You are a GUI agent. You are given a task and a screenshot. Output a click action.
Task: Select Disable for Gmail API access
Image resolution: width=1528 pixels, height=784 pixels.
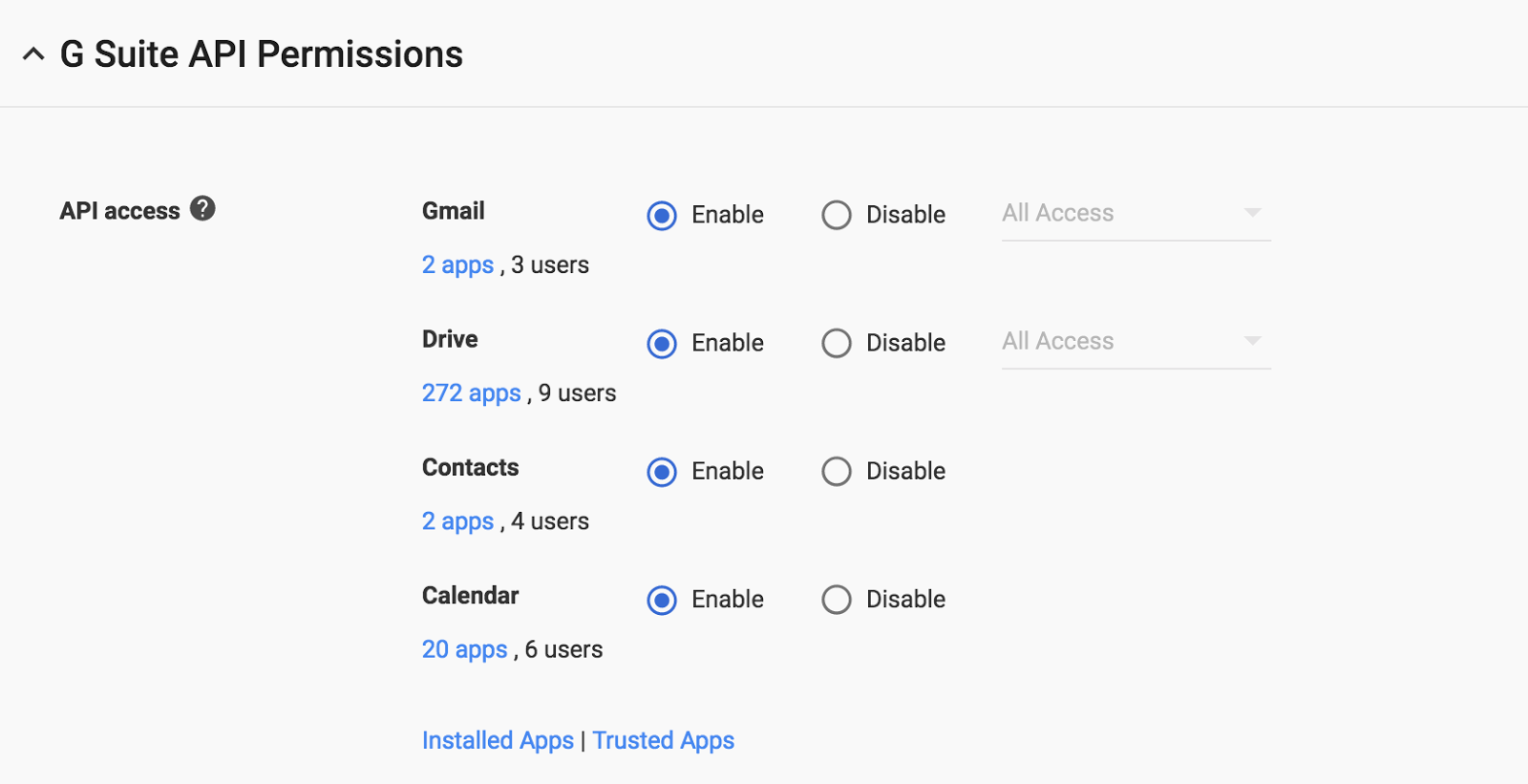pyautogui.click(x=837, y=215)
